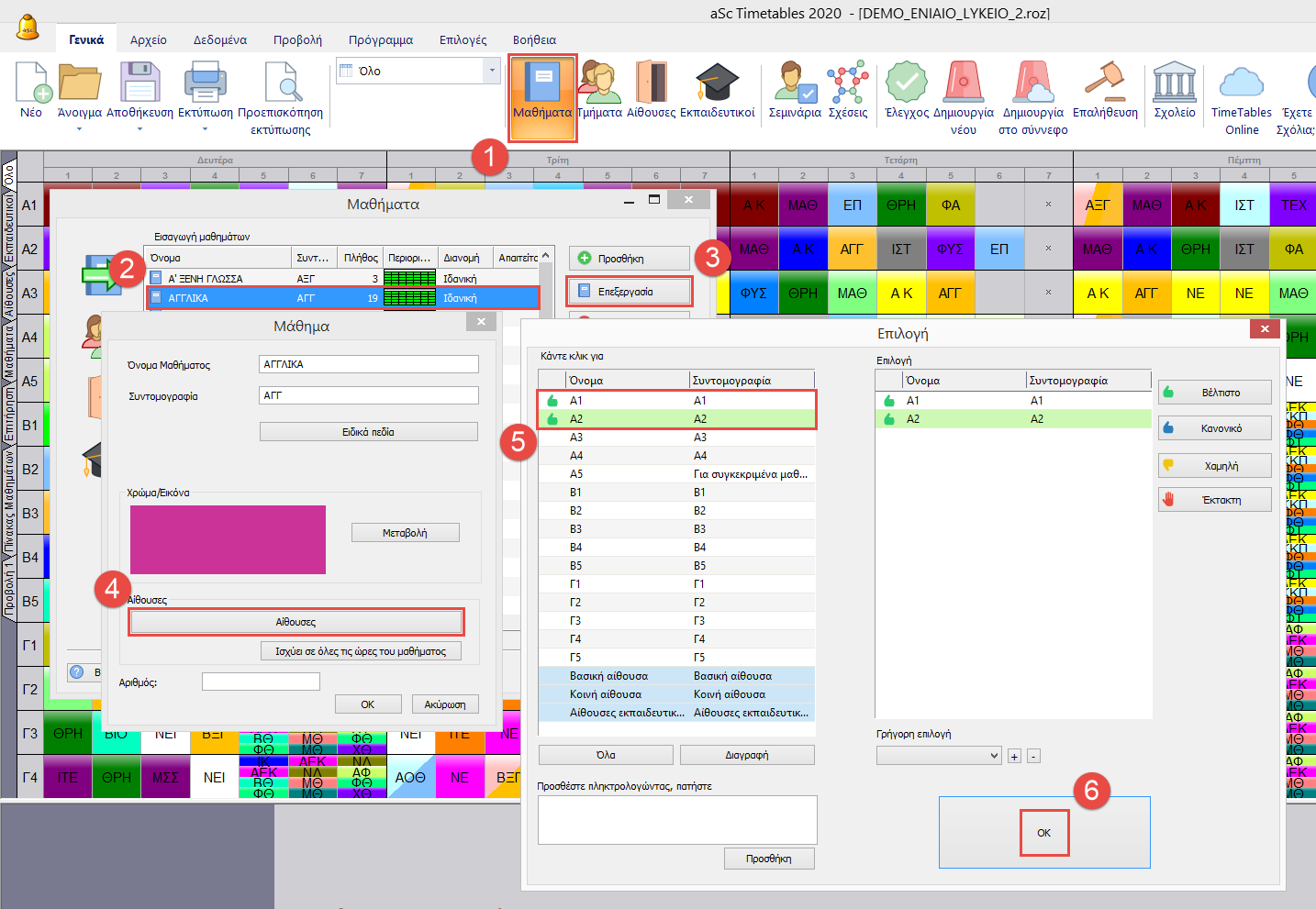1316x909 pixels.
Task: Run the Έλεγχος checkmark icon
Action: [x=906, y=89]
